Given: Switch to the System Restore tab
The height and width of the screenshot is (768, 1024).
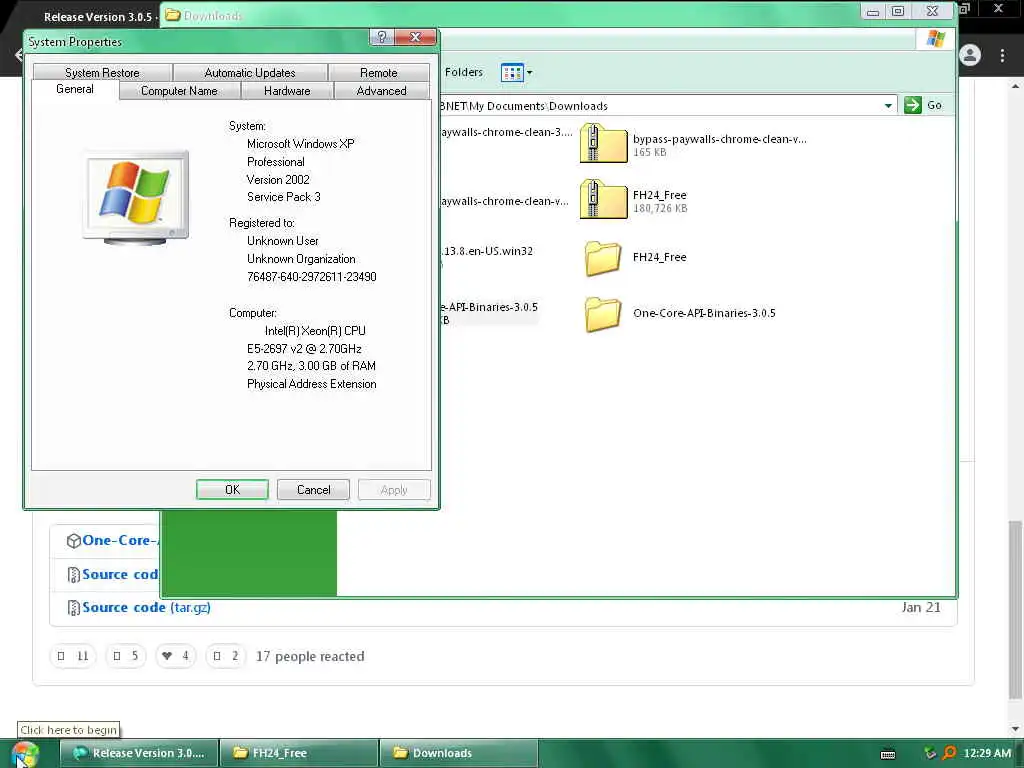Looking at the screenshot, I should pos(103,72).
